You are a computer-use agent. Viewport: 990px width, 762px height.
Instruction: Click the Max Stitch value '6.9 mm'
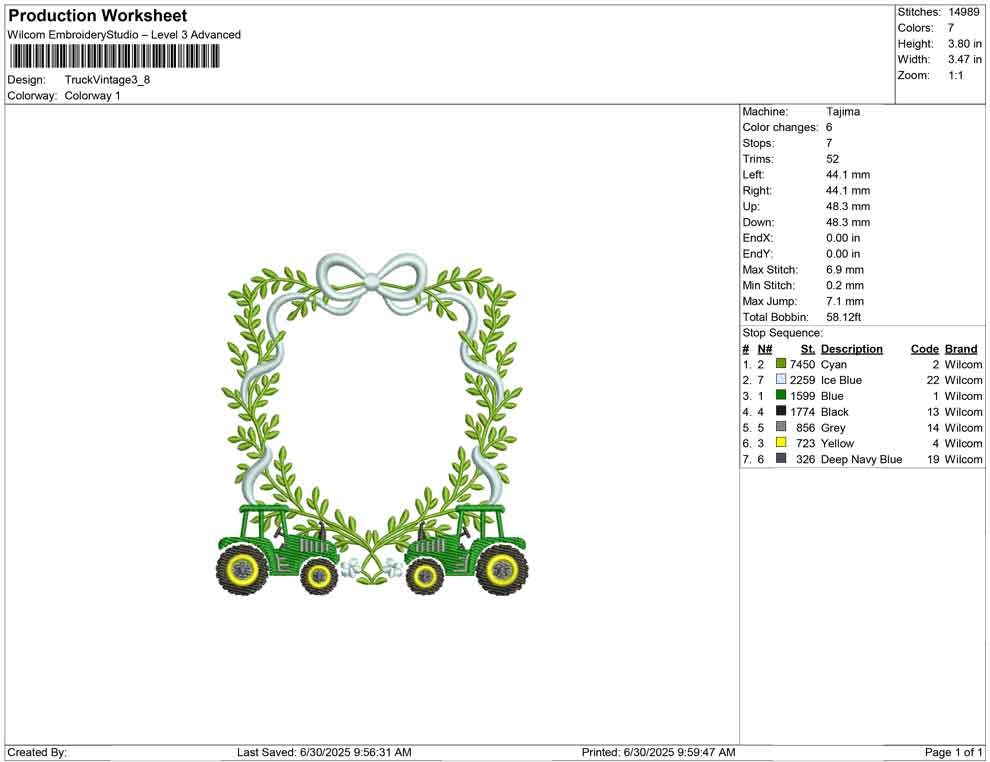coord(845,270)
